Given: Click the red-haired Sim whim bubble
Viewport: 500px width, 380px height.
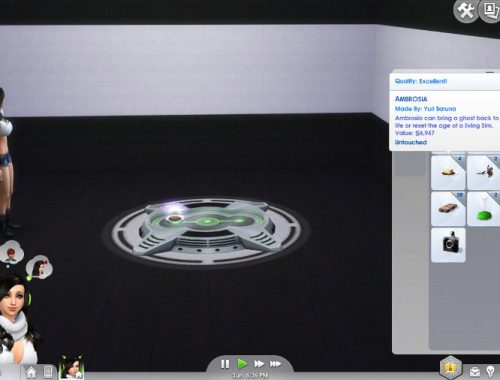Looking at the screenshot, I should point(12,252).
